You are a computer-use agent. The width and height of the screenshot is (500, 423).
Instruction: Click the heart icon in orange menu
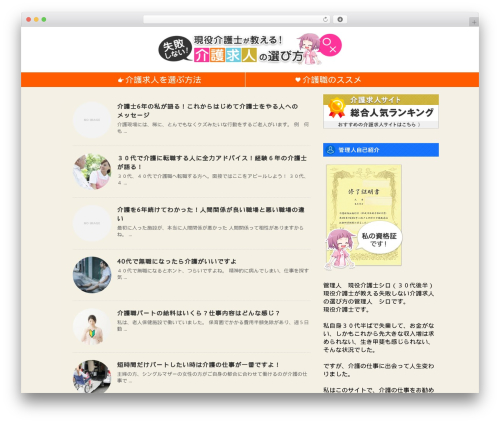tap(298, 80)
